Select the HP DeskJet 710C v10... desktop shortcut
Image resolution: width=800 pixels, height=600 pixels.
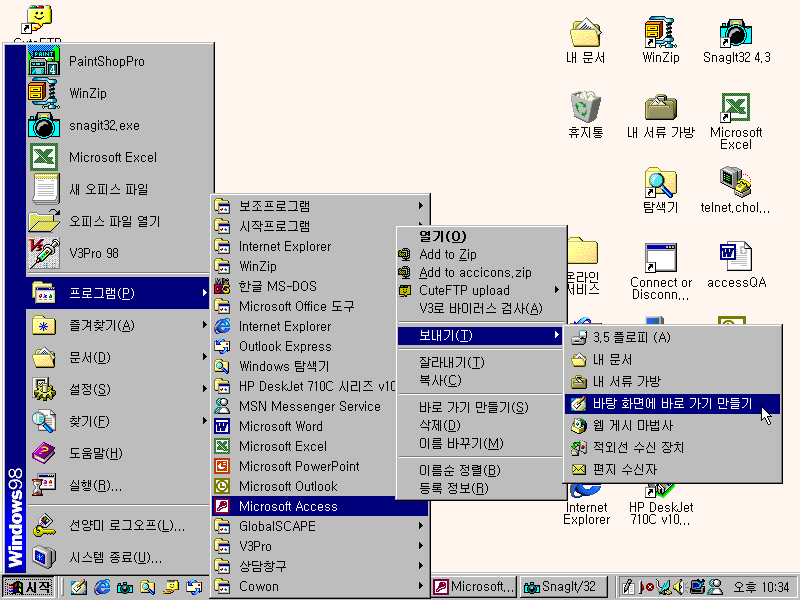[x=661, y=505]
